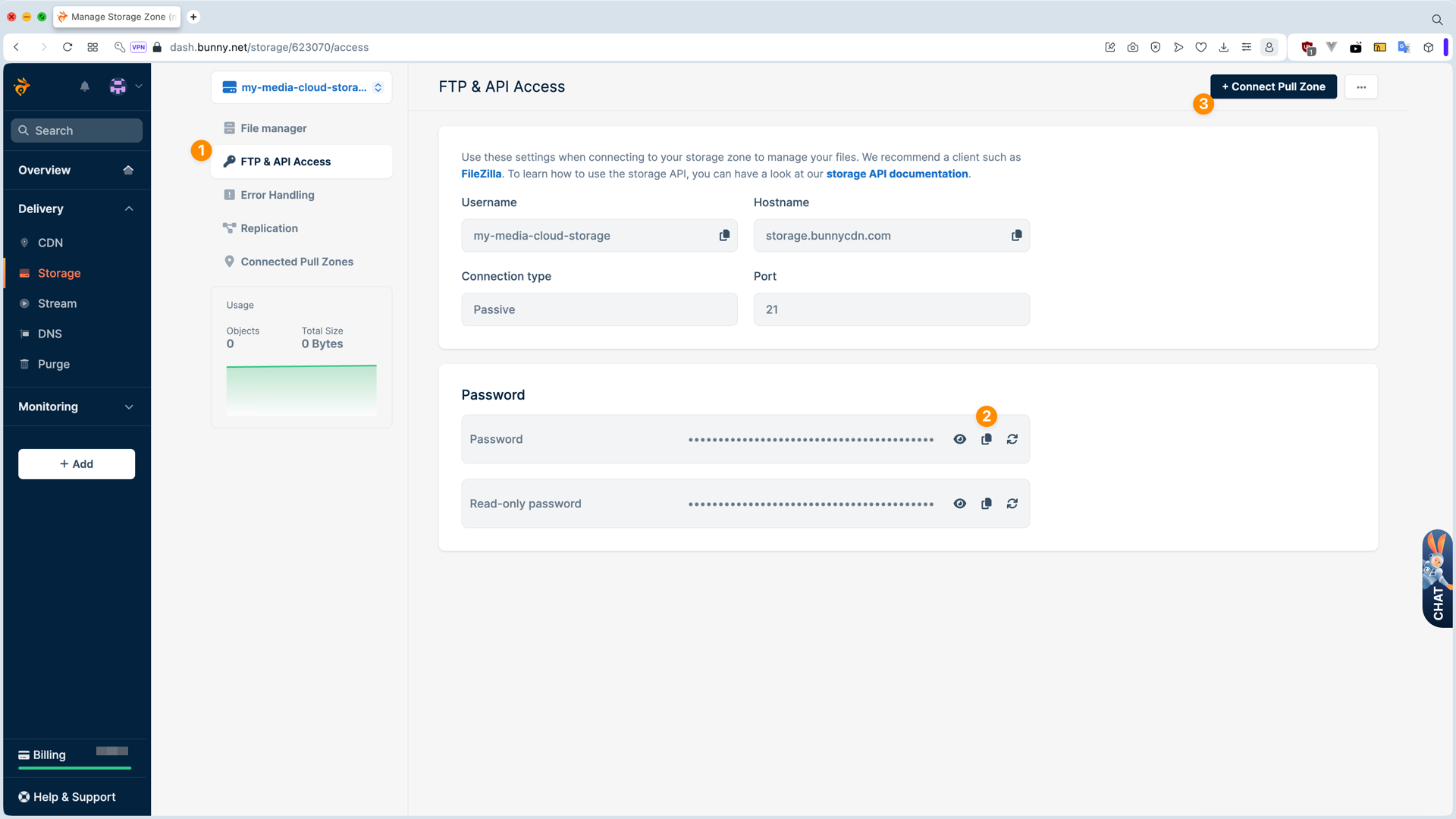This screenshot has width=1456, height=819.
Task: Open the File manager tab
Action: [x=302, y=129]
